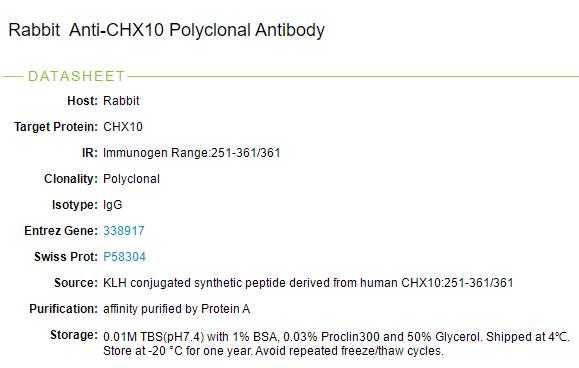Viewport: 579px width, 368px height.
Task: Click the Storage label
Action: (74, 335)
